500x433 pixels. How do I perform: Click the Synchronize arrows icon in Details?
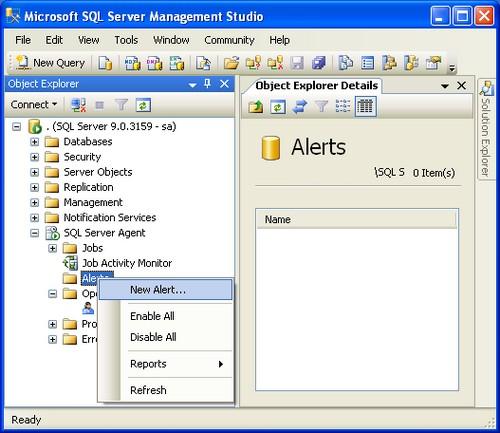click(x=300, y=107)
